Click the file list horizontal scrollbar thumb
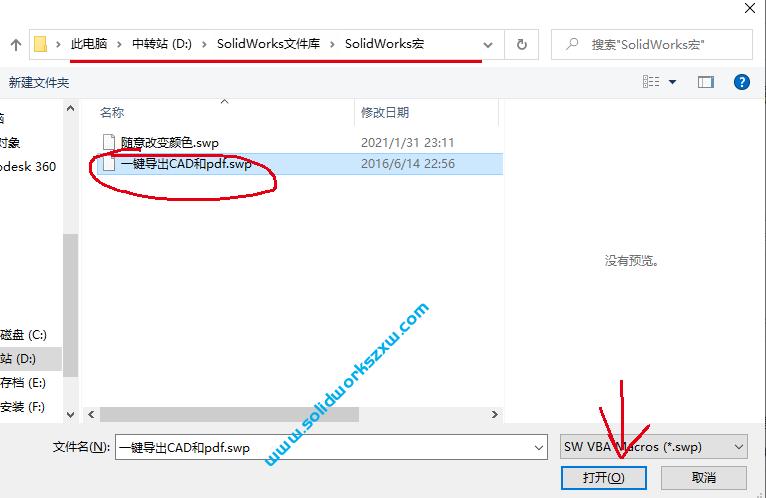This screenshot has height=498, width=766. pyautogui.click(x=230, y=414)
